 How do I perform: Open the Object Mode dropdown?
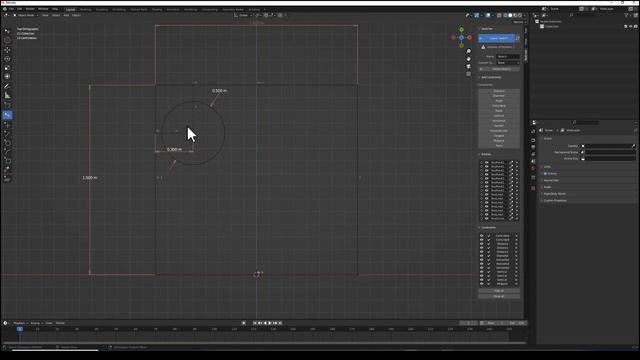[x=25, y=15]
